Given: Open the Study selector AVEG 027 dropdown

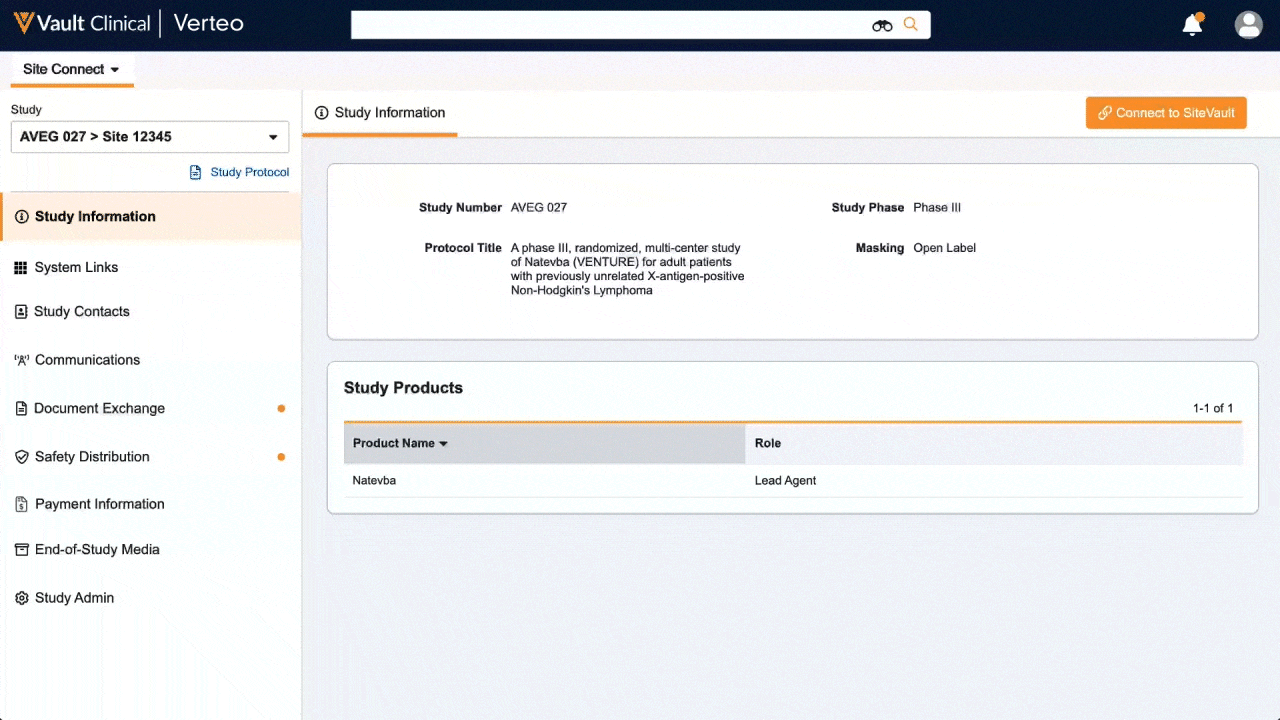Looking at the screenshot, I should click(150, 137).
